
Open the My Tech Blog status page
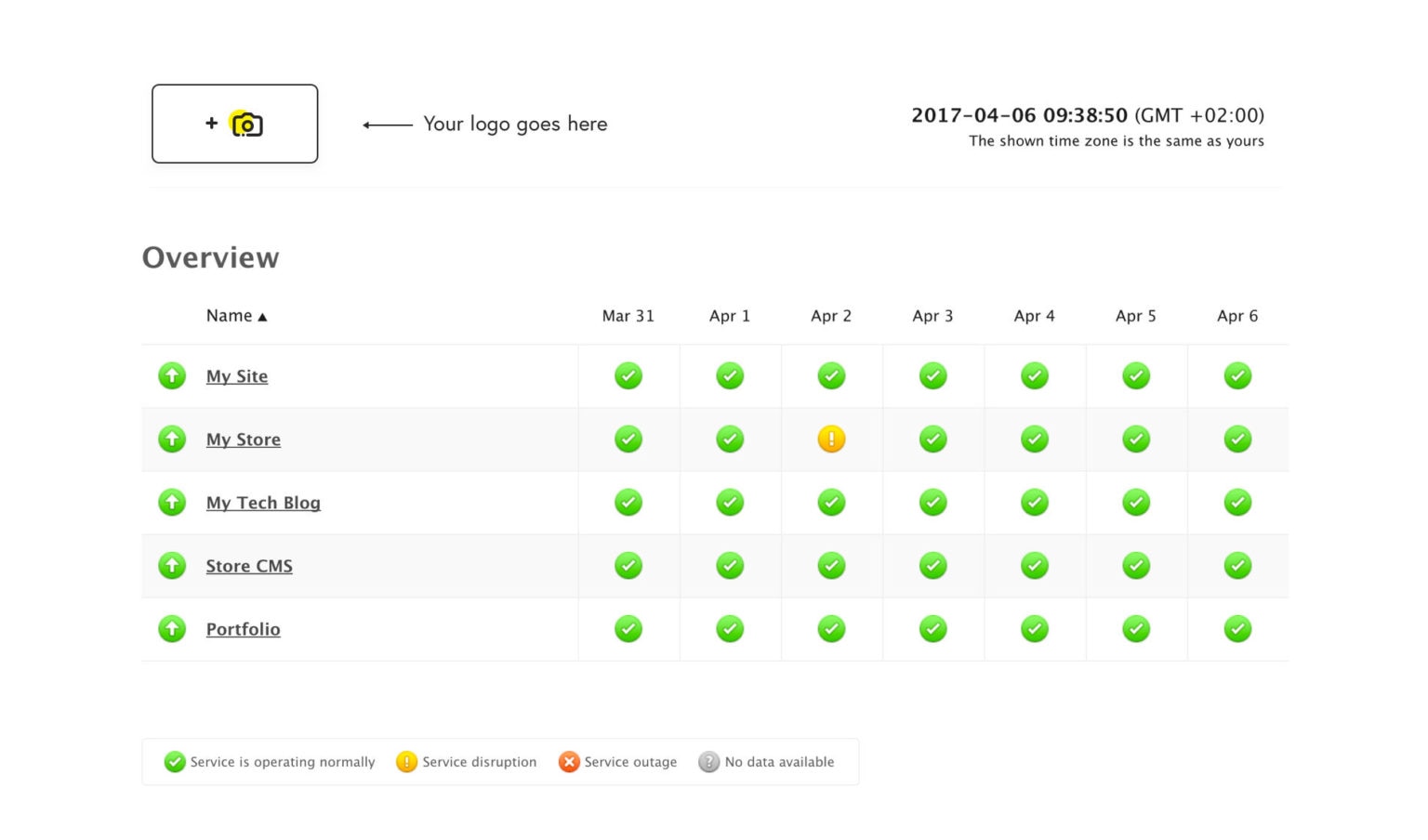[263, 502]
